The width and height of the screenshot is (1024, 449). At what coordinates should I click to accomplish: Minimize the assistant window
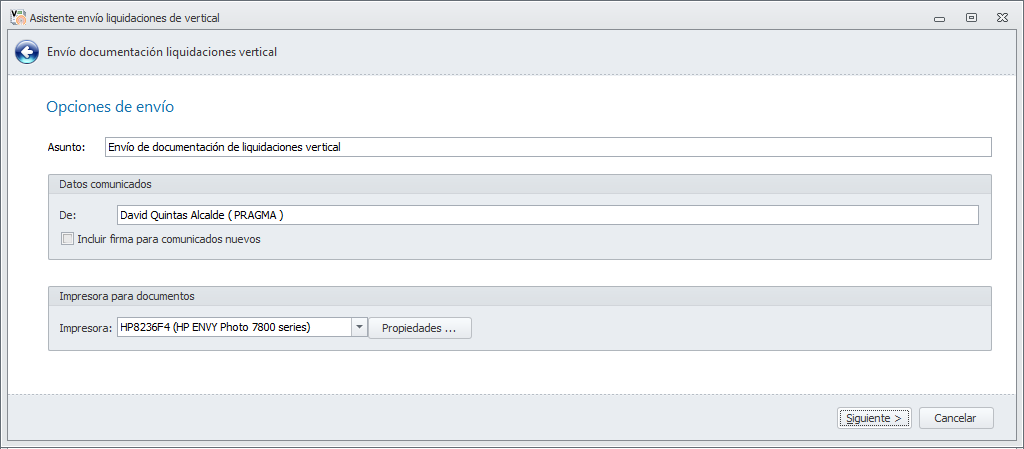[x=939, y=17]
